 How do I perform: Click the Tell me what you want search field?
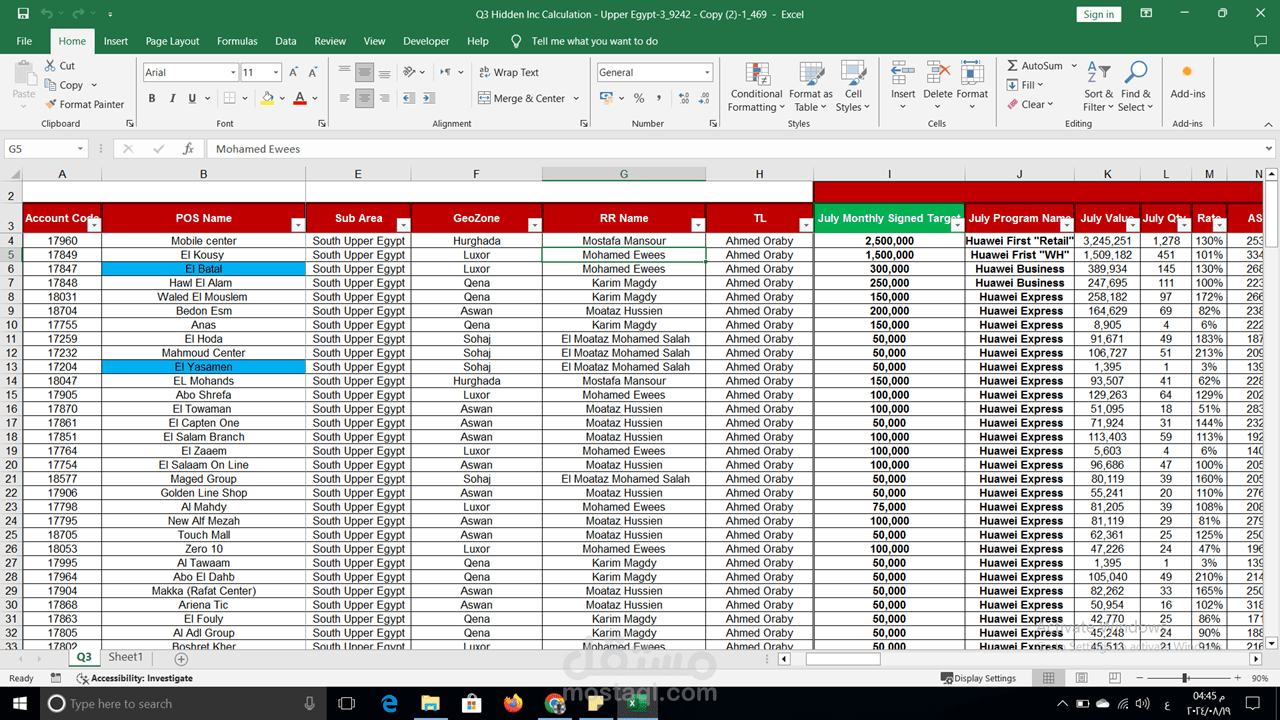[x=594, y=41]
